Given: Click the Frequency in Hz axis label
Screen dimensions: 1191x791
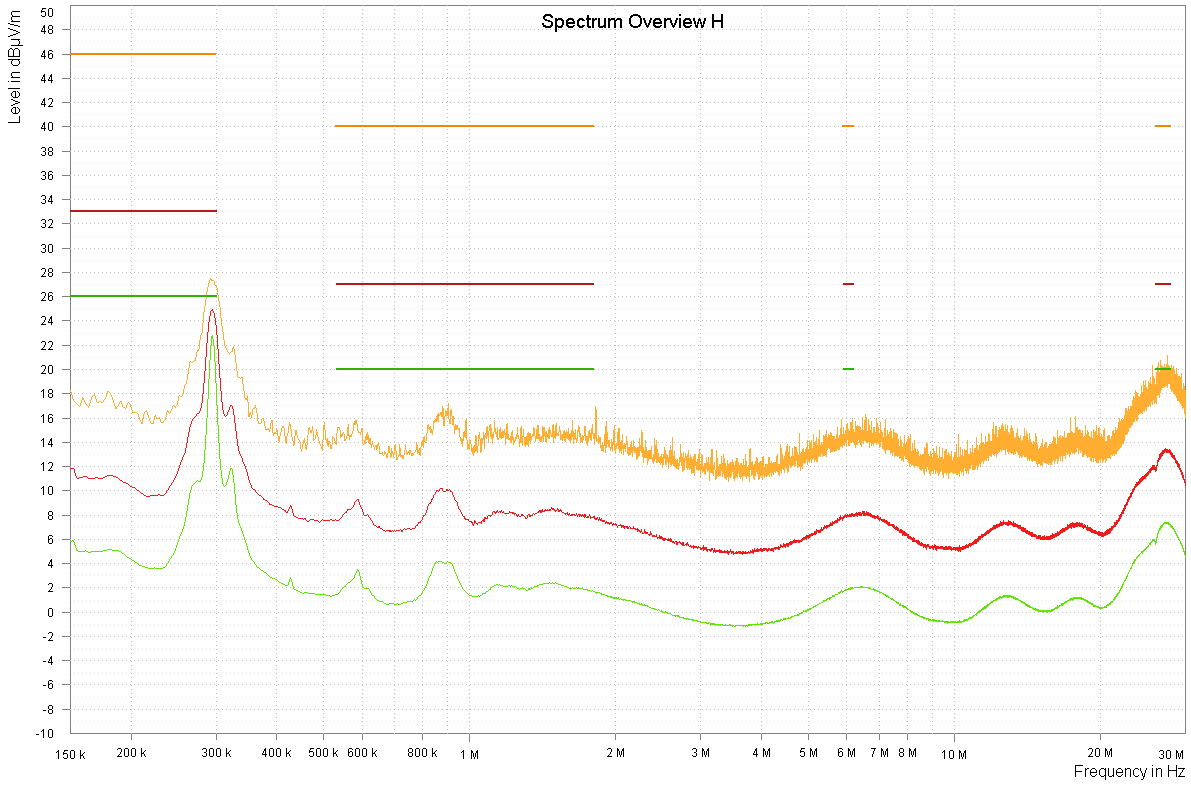Looking at the screenshot, I should (1129, 772).
